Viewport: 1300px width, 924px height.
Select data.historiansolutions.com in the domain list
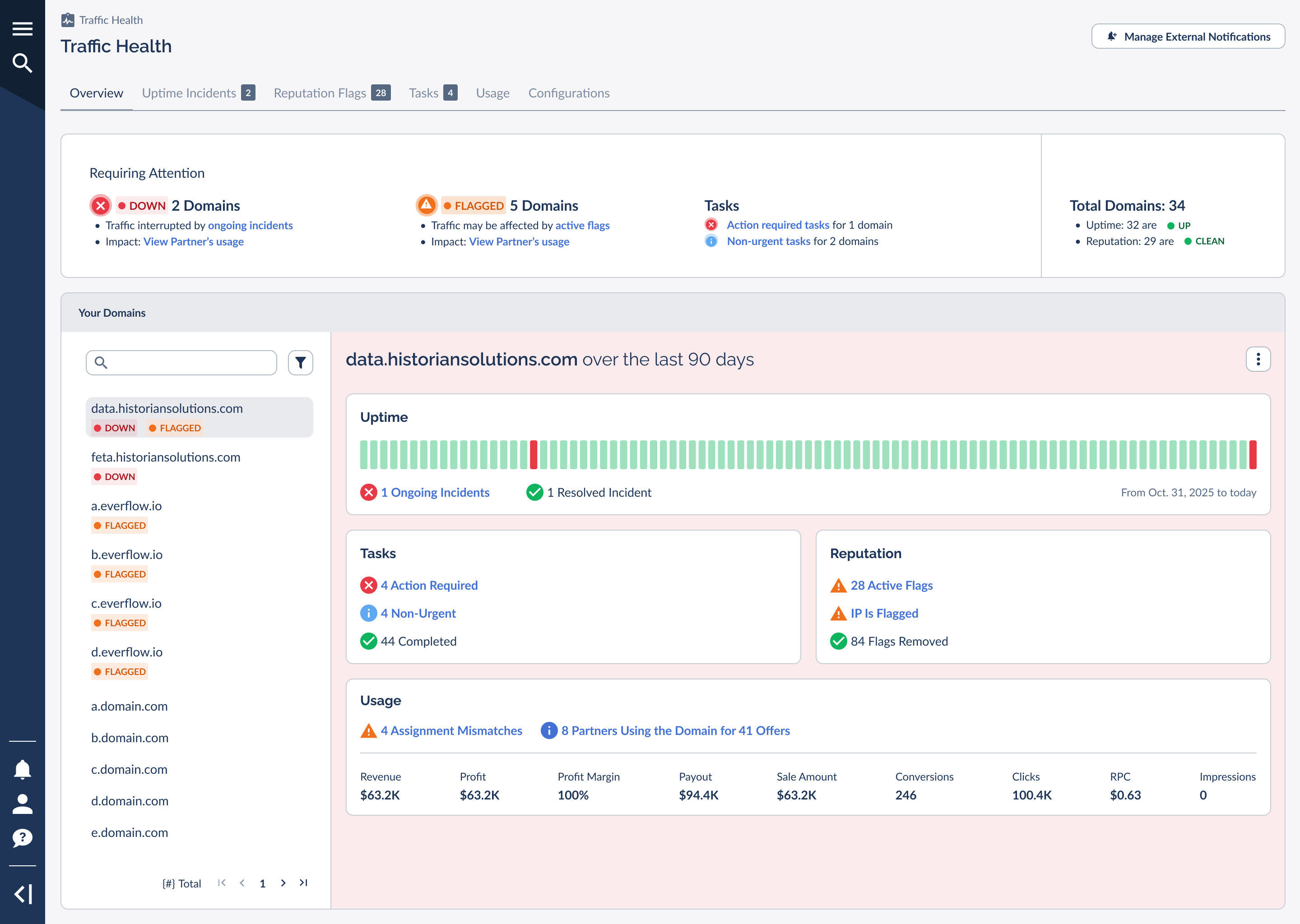[199, 417]
